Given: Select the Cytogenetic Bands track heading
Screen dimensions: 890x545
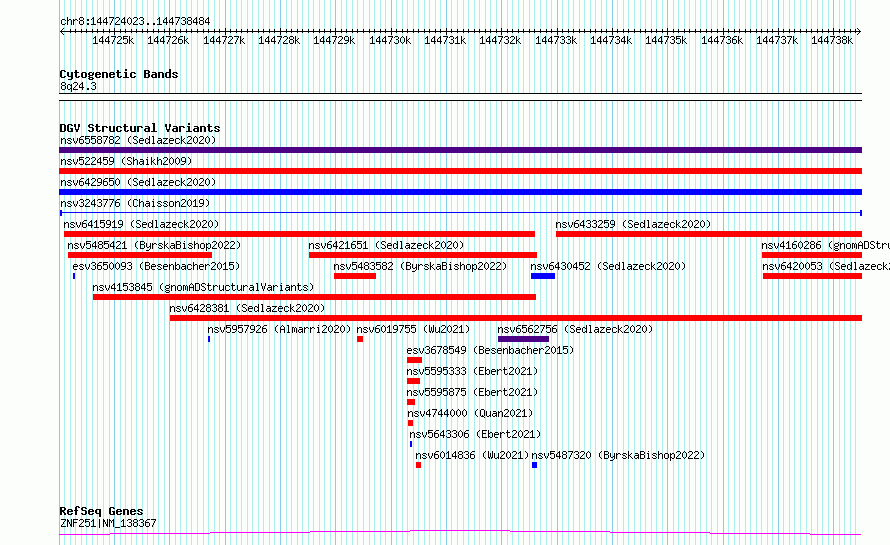Looking at the screenshot, I should coord(119,74).
